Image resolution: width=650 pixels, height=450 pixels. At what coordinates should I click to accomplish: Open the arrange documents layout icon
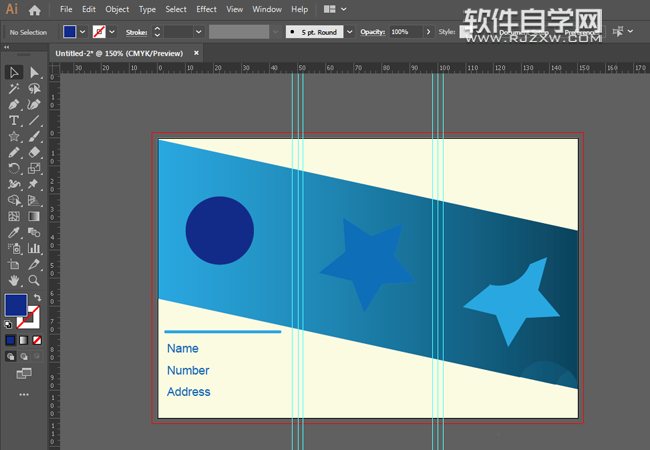(327, 10)
